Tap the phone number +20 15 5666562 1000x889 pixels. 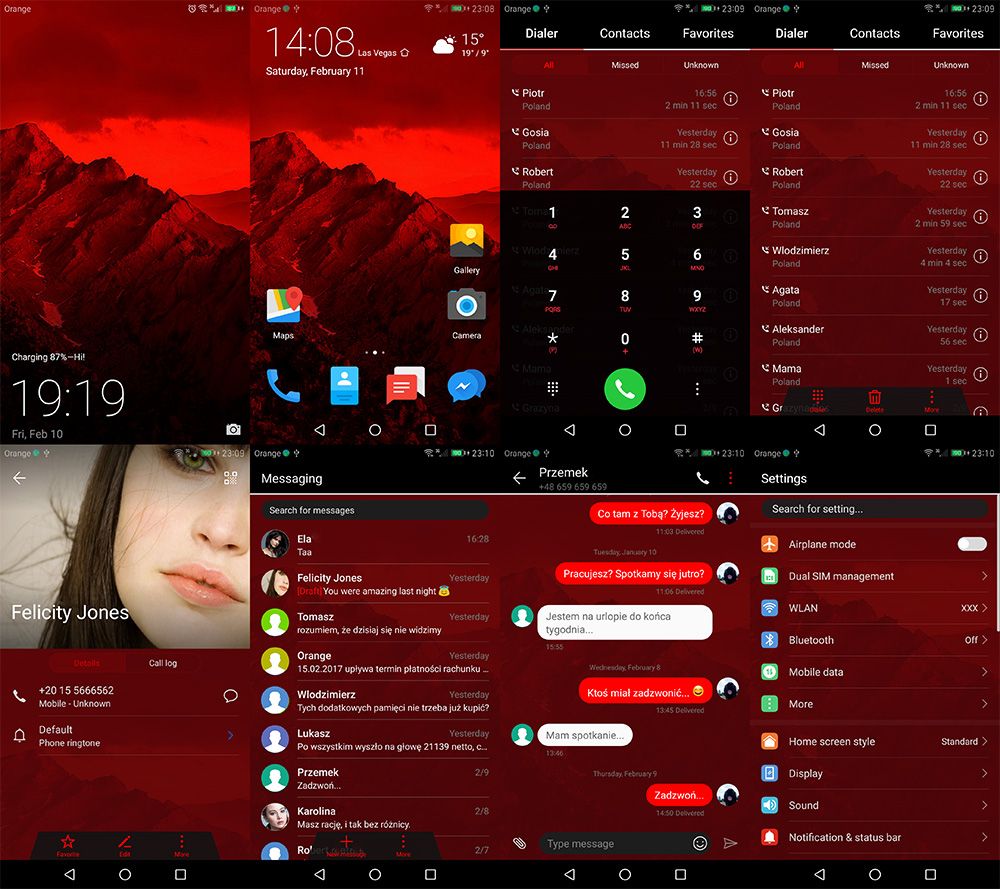76,690
